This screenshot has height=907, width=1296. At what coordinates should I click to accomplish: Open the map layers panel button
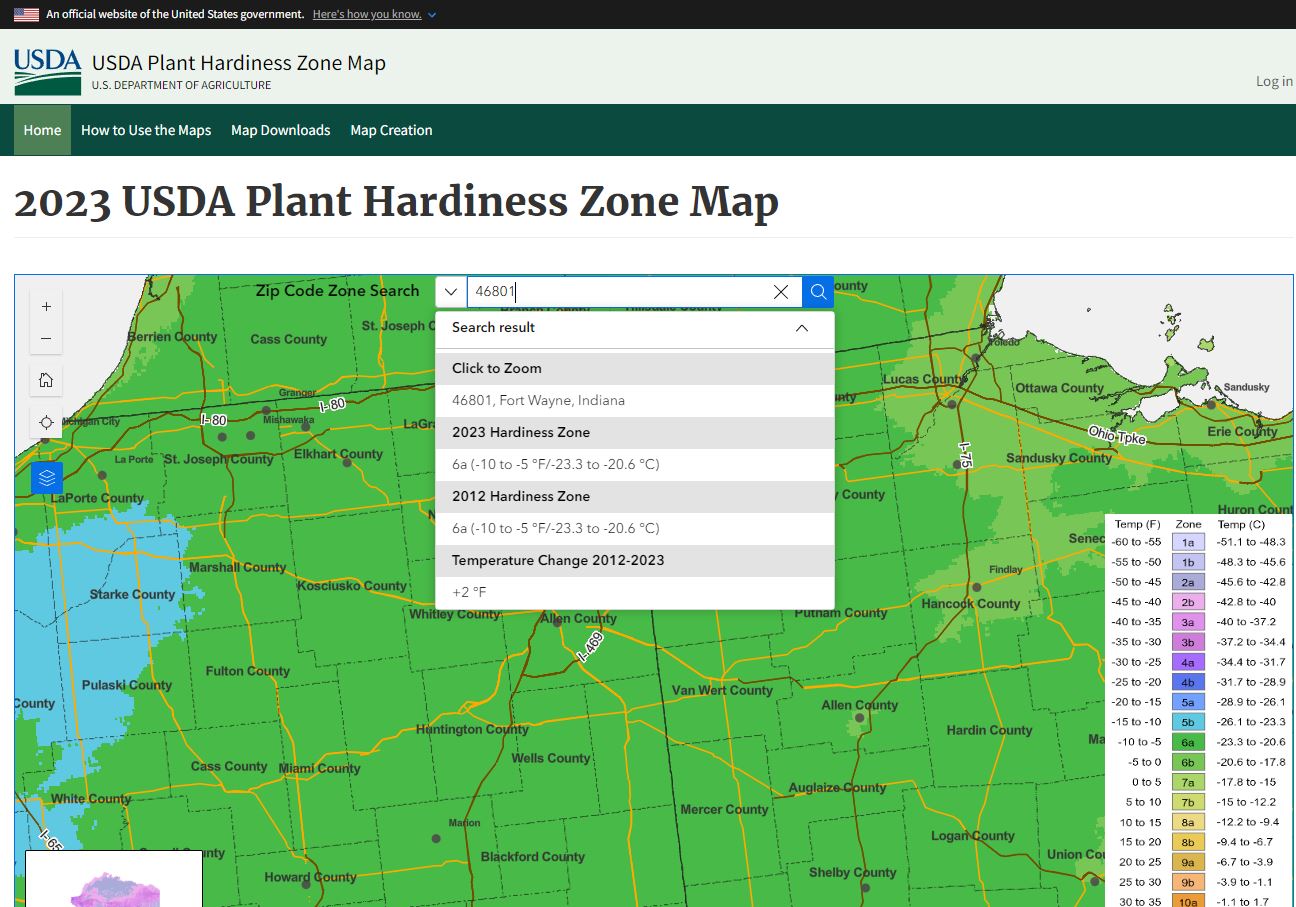(47, 478)
